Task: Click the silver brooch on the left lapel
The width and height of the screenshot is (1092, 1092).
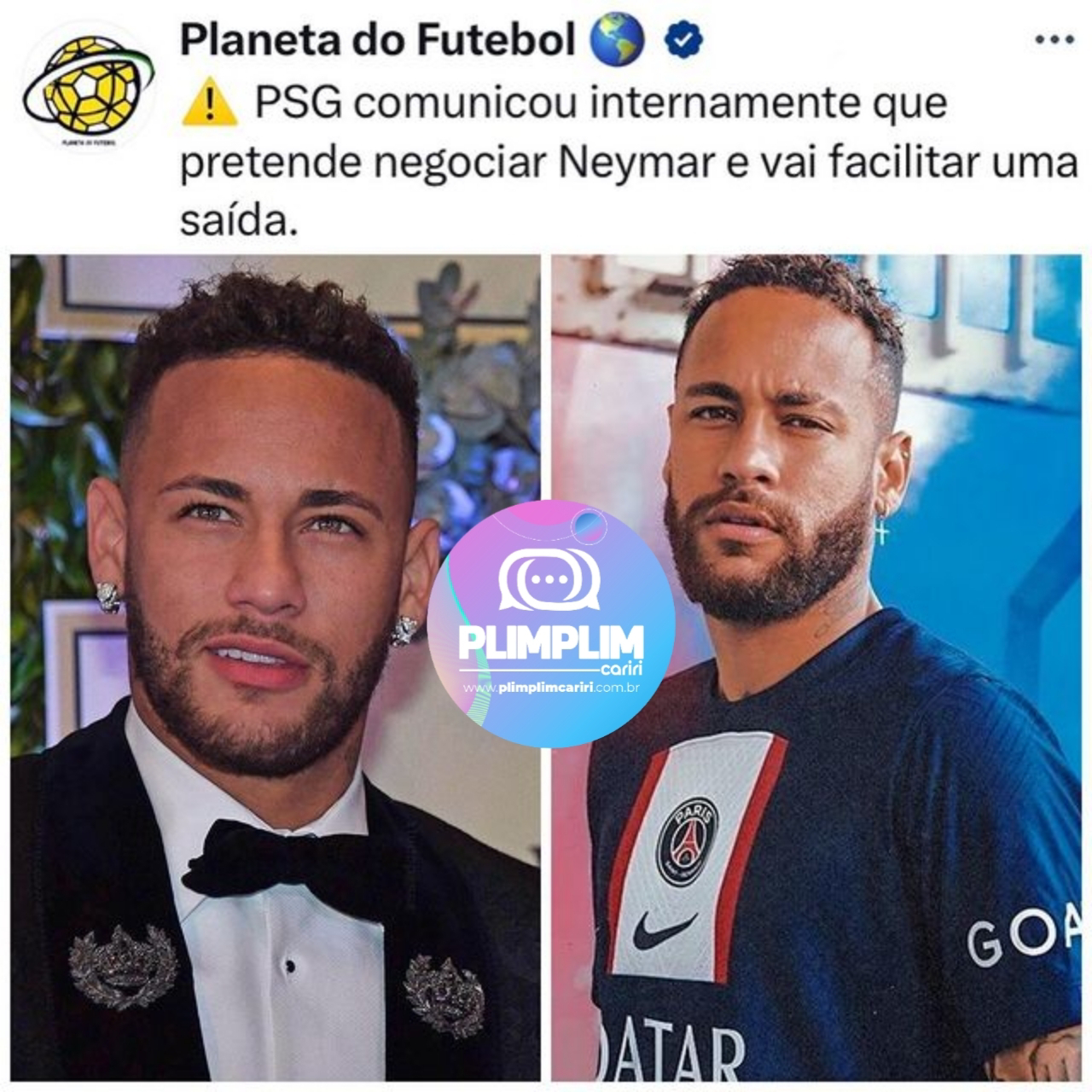Action: [x=125, y=967]
